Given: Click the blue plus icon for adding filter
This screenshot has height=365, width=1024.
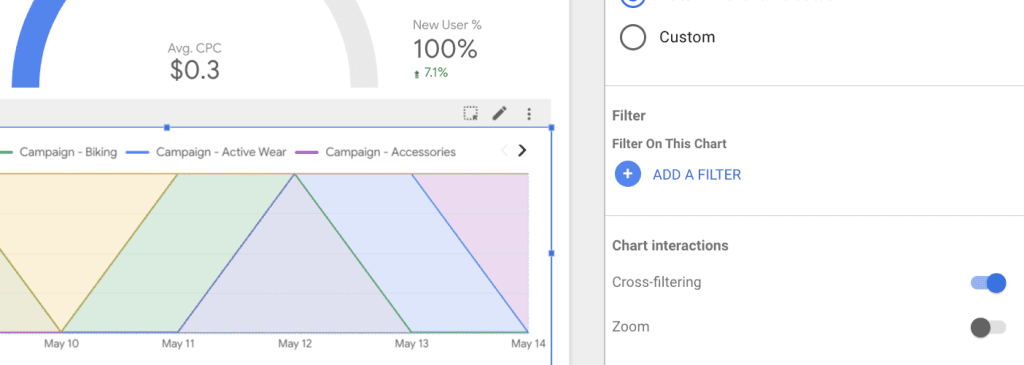Looking at the screenshot, I should pyautogui.click(x=628, y=174).
